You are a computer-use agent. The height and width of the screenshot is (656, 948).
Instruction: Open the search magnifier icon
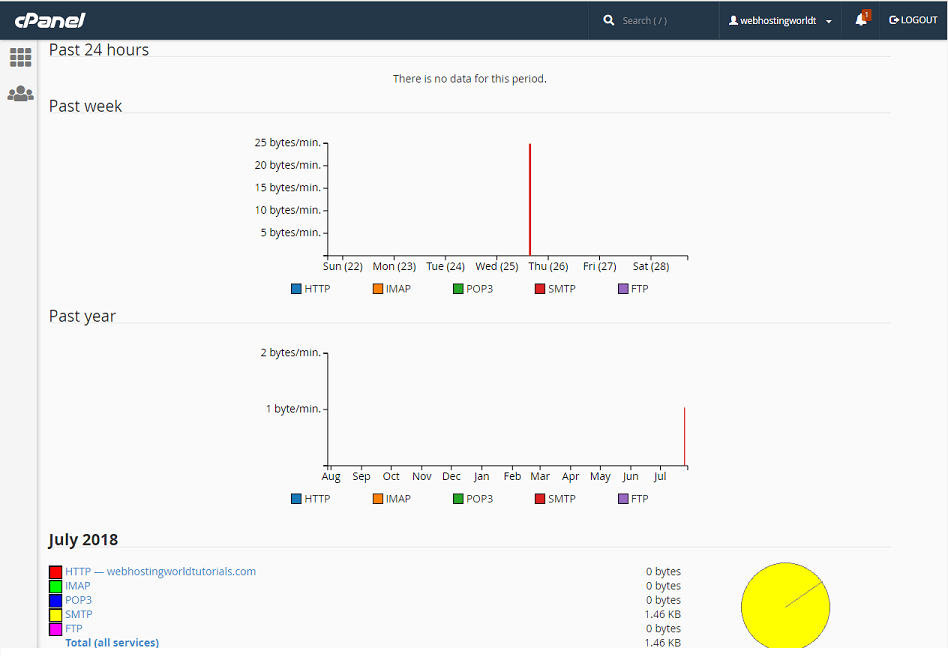click(609, 19)
